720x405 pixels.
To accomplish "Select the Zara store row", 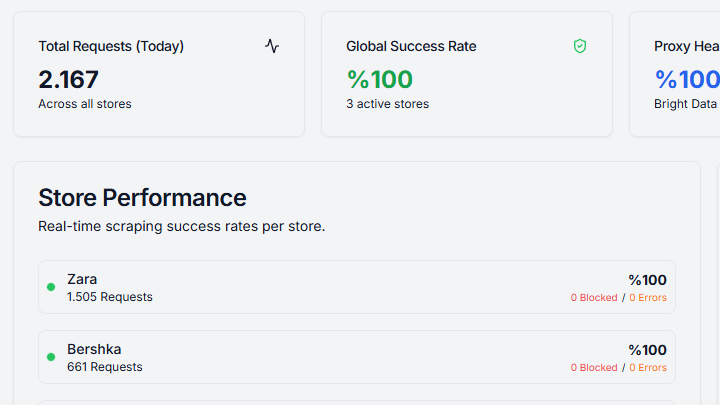I will tap(357, 287).
